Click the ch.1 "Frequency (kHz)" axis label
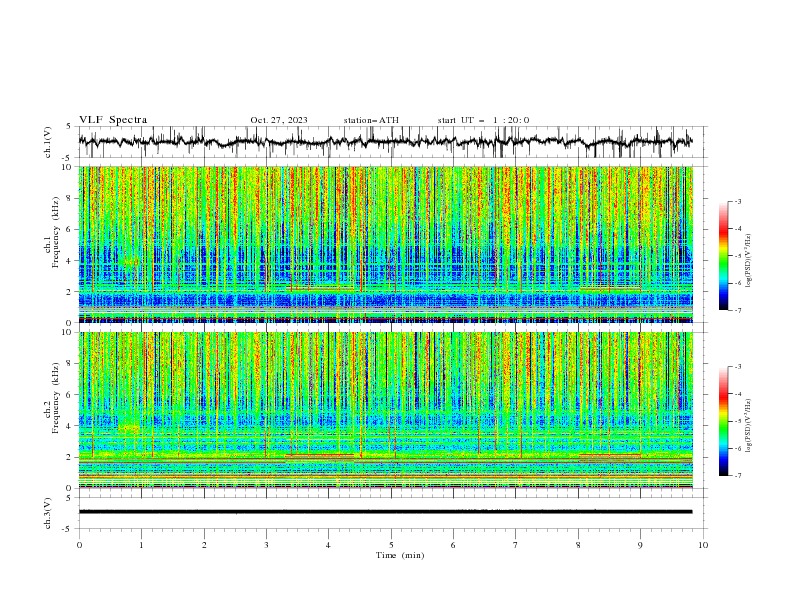Viewport: 792px width, 612px height. click(x=56, y=232)
